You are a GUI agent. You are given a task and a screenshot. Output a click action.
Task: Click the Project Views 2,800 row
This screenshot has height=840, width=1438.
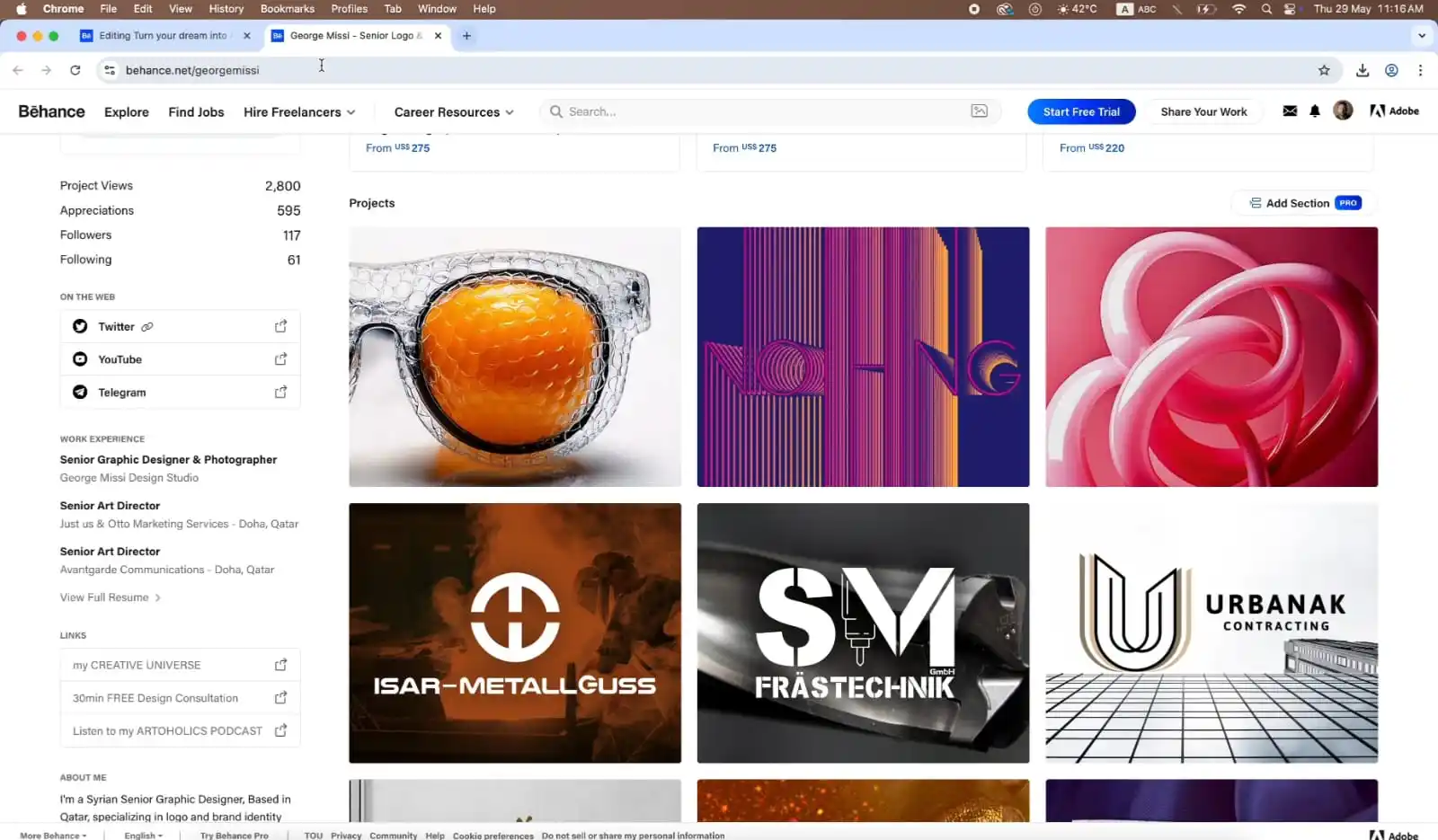(180, 185)
